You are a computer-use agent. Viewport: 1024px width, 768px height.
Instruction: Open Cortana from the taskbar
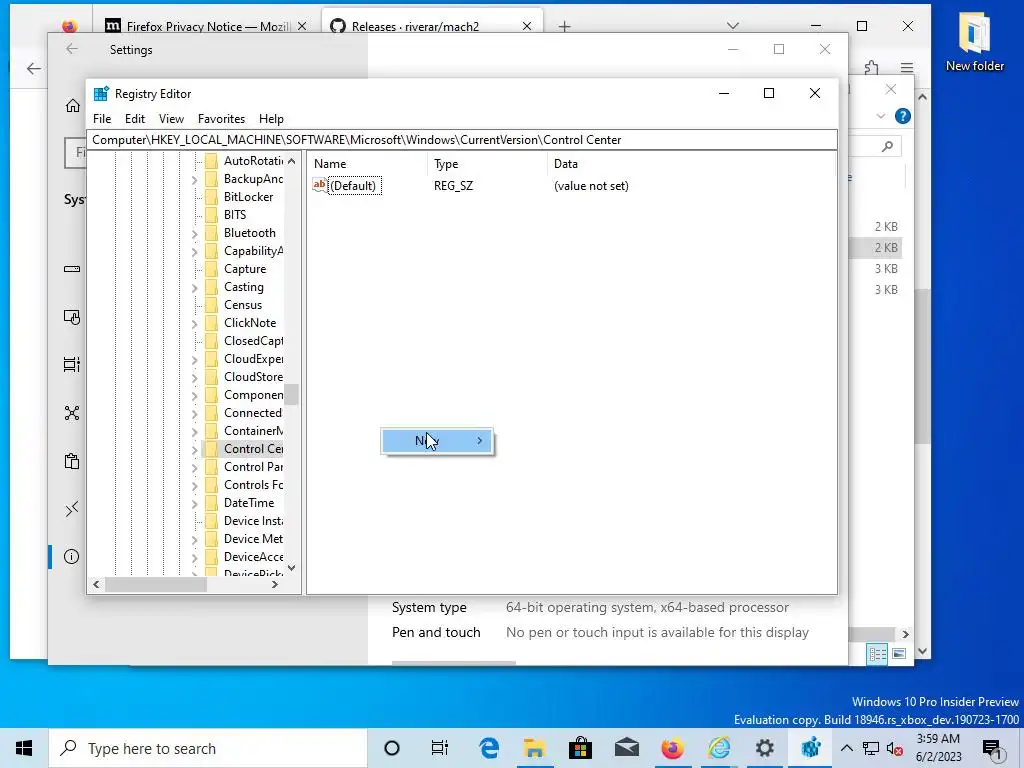coord(392,748)
